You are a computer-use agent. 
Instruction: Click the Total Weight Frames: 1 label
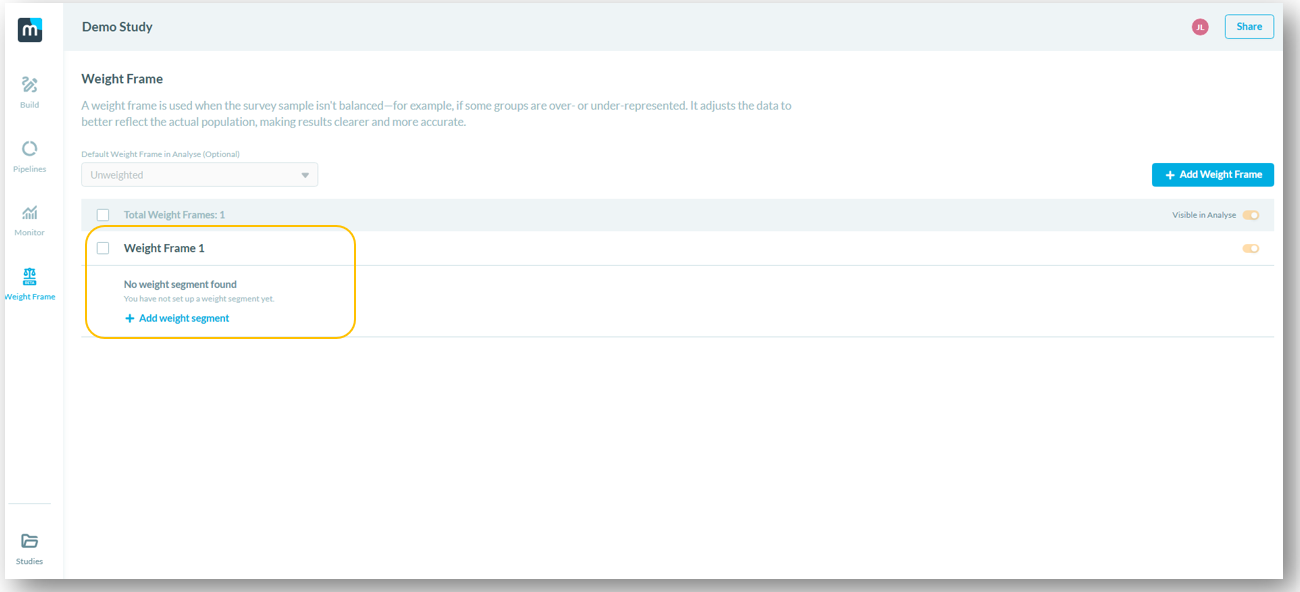[174, 215]
